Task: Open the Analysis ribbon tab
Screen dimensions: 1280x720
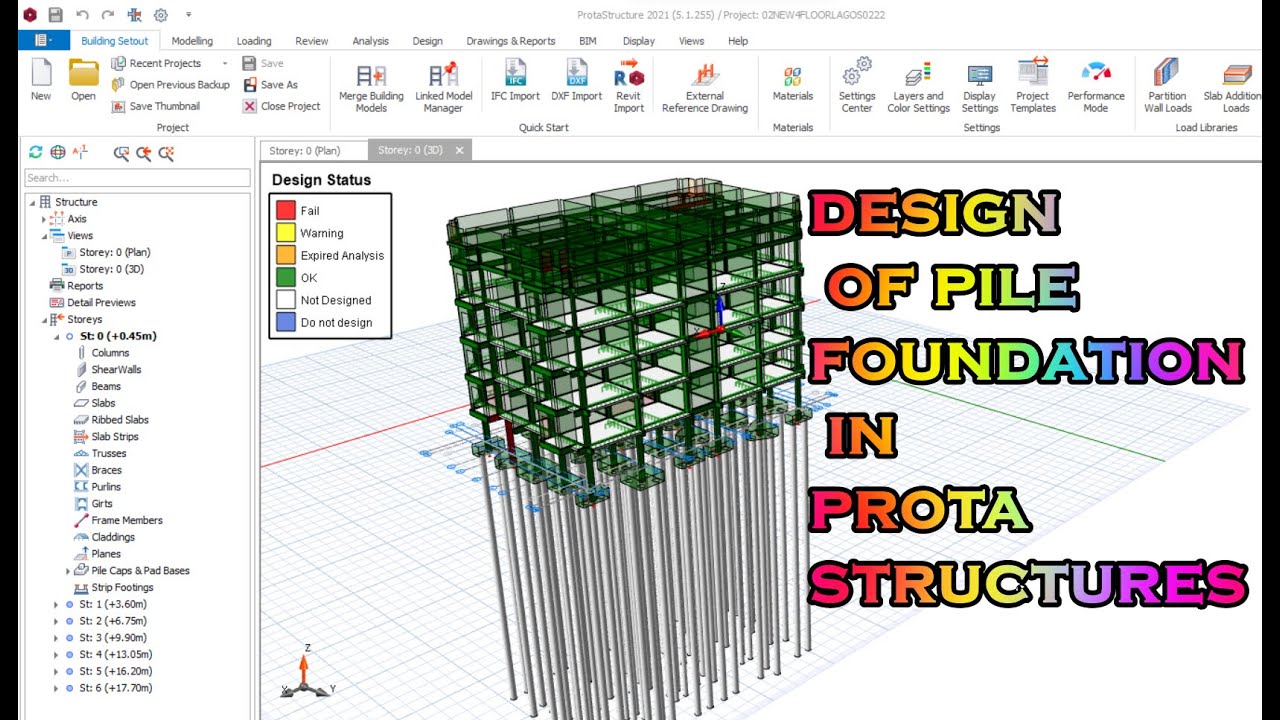Action: point(371,41)
